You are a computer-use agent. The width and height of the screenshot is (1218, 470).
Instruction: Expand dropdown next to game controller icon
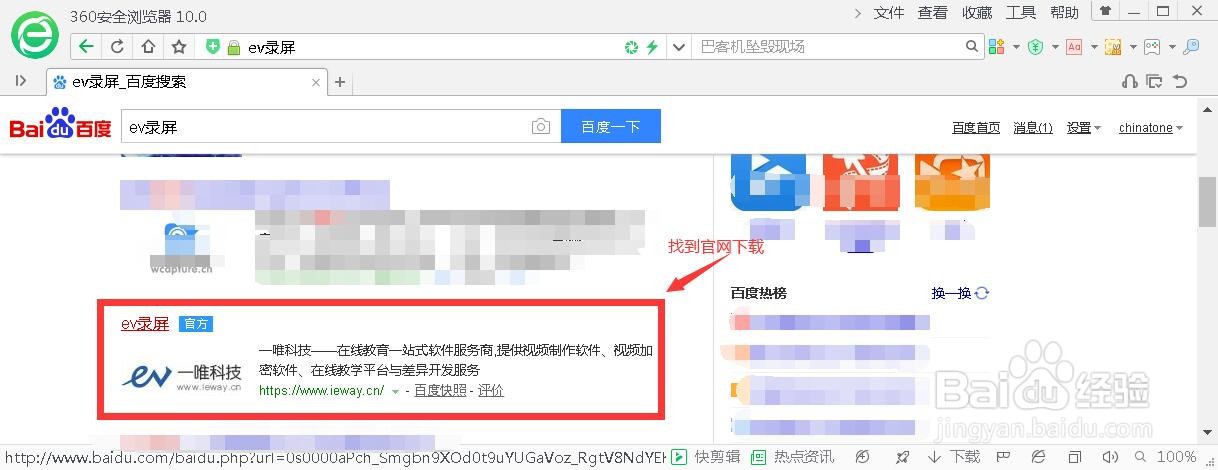click(x=1171, y=47)
